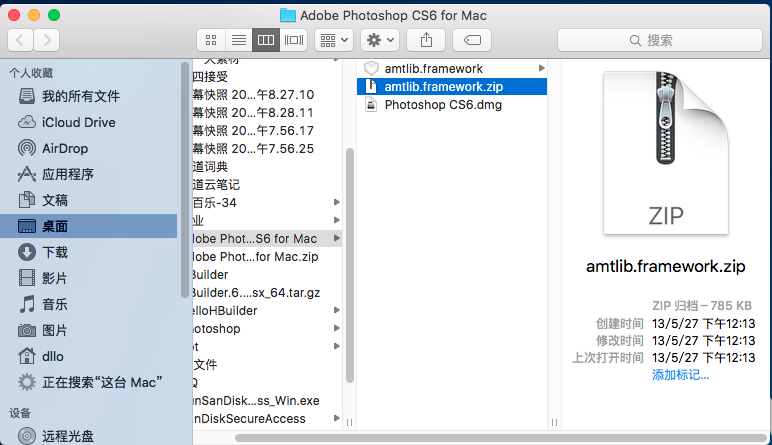Click the 搜索 search field
The image size is (772, 445).
(x=660, y=40)
